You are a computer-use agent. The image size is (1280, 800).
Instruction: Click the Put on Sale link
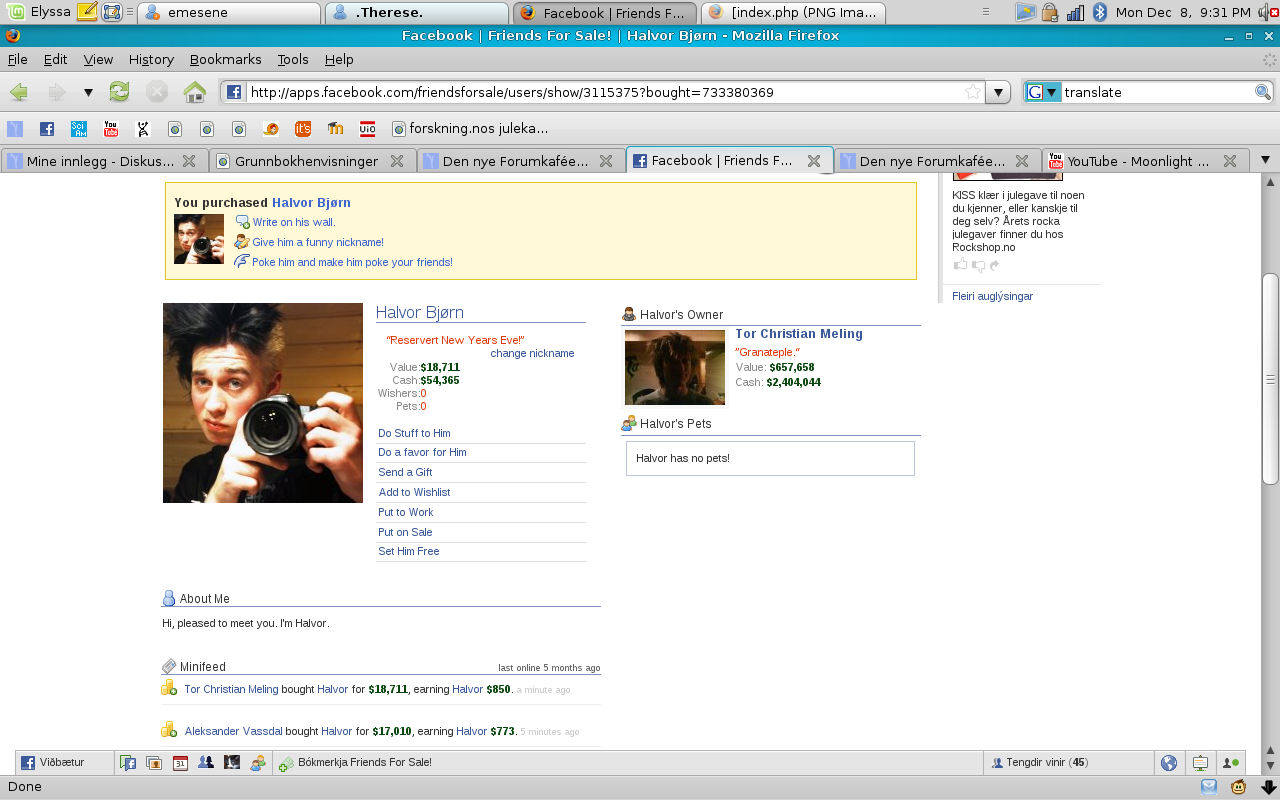[x=405, y=532]
